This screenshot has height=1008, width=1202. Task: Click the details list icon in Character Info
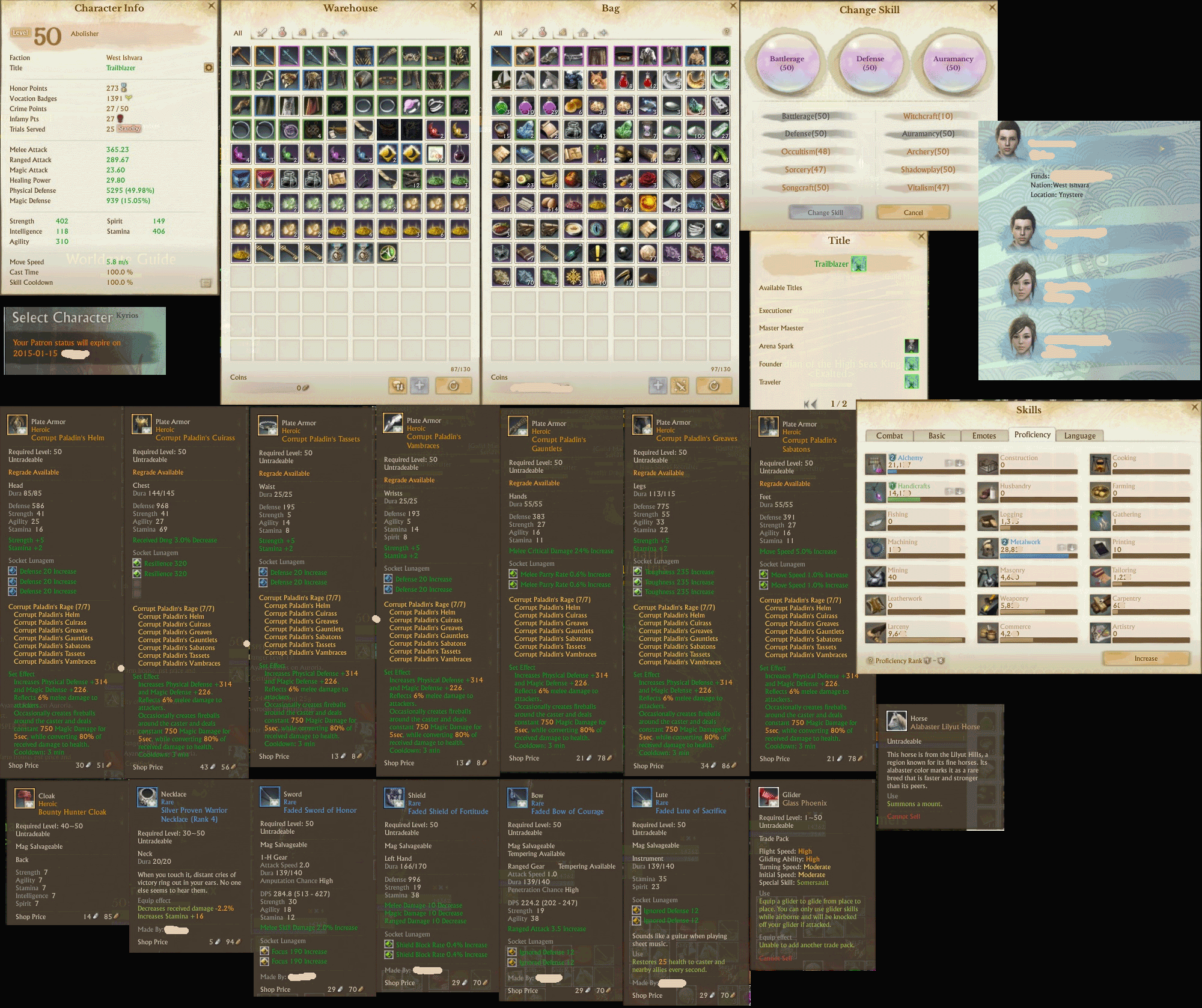(206, 283)
